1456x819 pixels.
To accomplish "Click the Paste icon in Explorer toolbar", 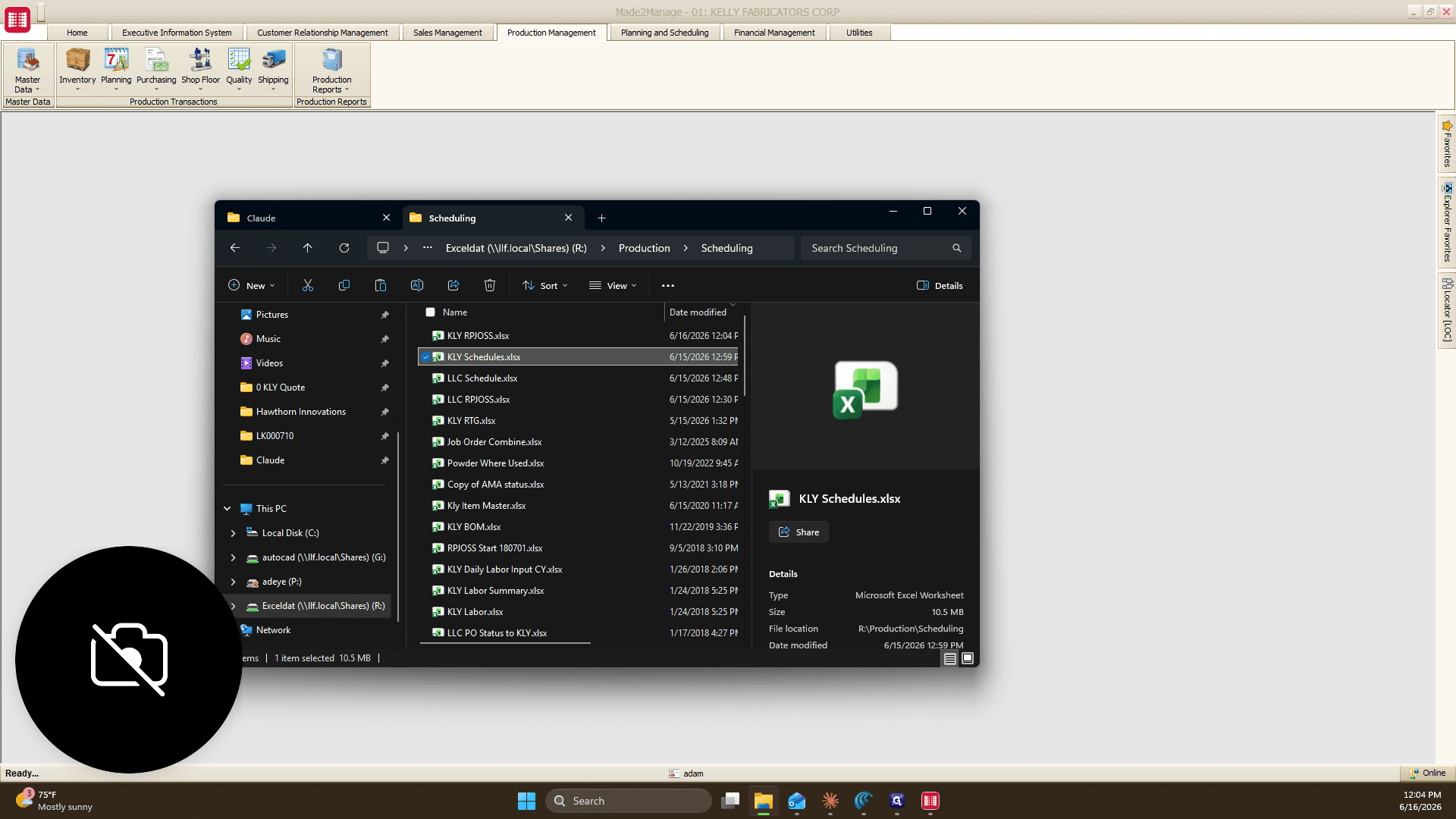I will 381,285.
